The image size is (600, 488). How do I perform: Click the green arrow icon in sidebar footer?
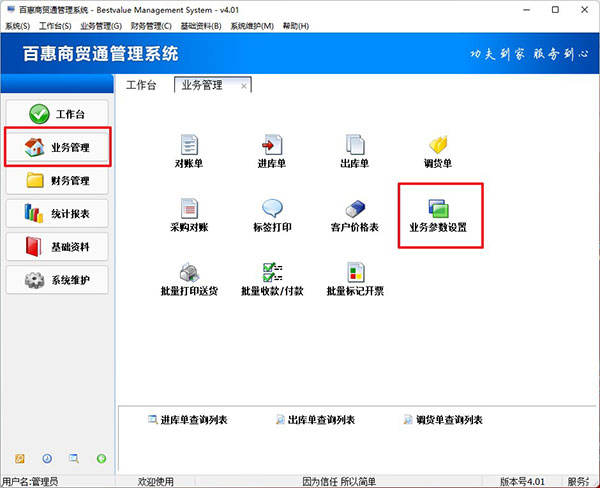[x=101, y=458]
